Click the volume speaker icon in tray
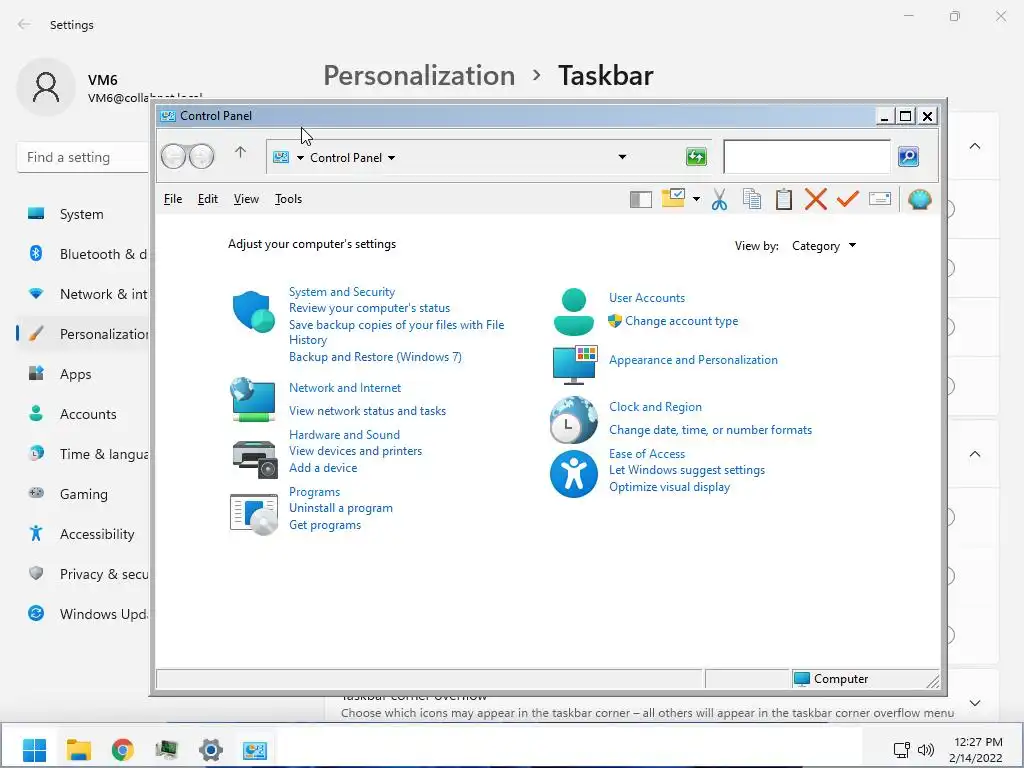1024x768 pixels. tap(925, 750)
